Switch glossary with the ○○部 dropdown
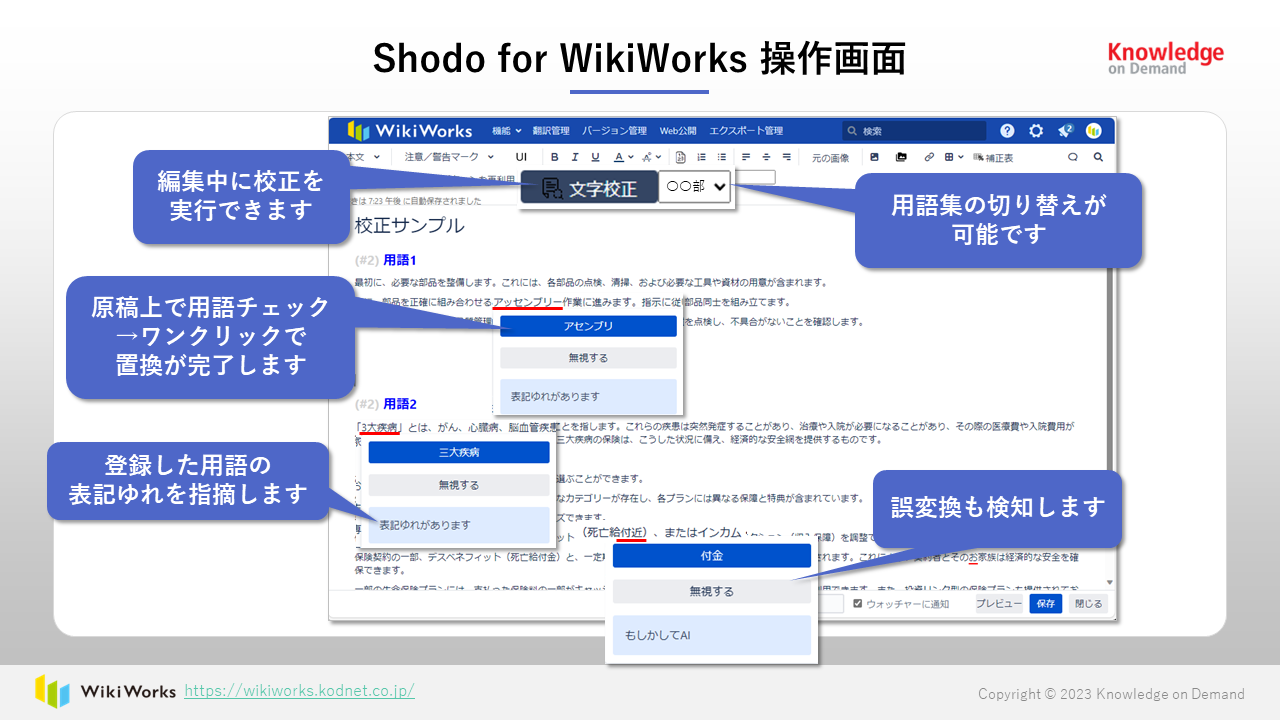 pos(696,188)
